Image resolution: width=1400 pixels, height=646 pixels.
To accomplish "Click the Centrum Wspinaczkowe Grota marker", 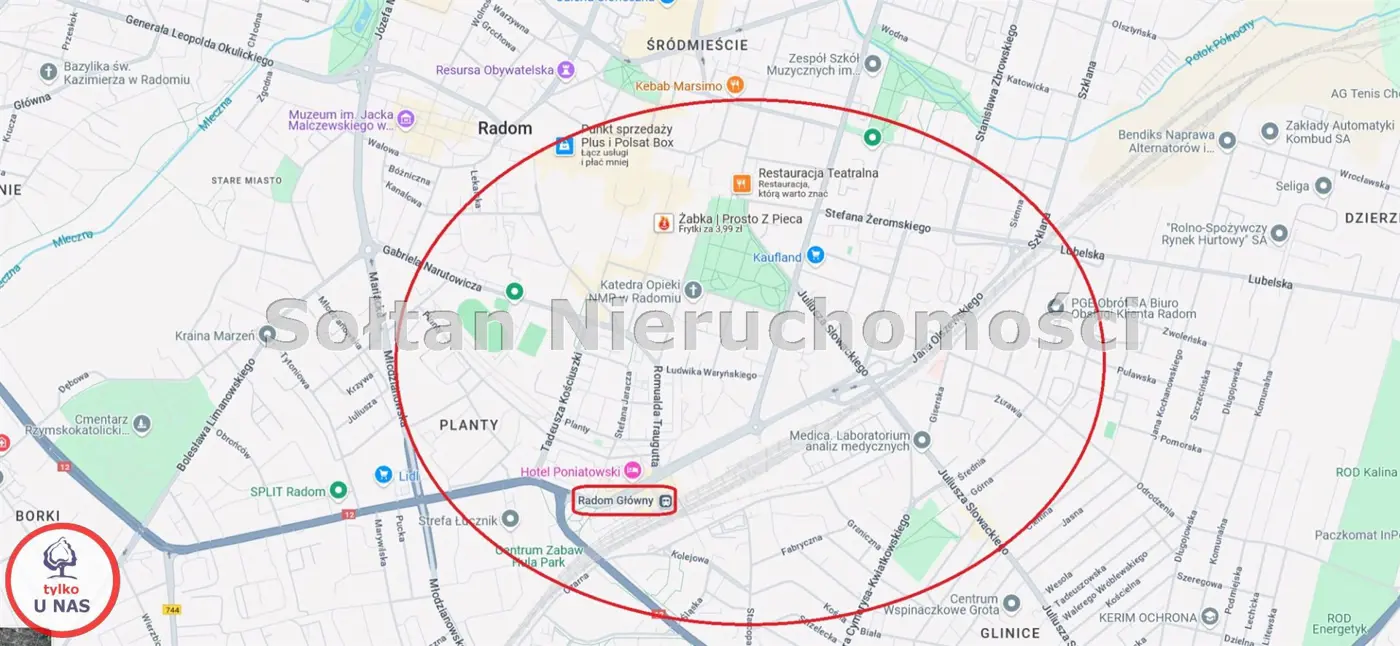I will click(x=1011, y=604).
